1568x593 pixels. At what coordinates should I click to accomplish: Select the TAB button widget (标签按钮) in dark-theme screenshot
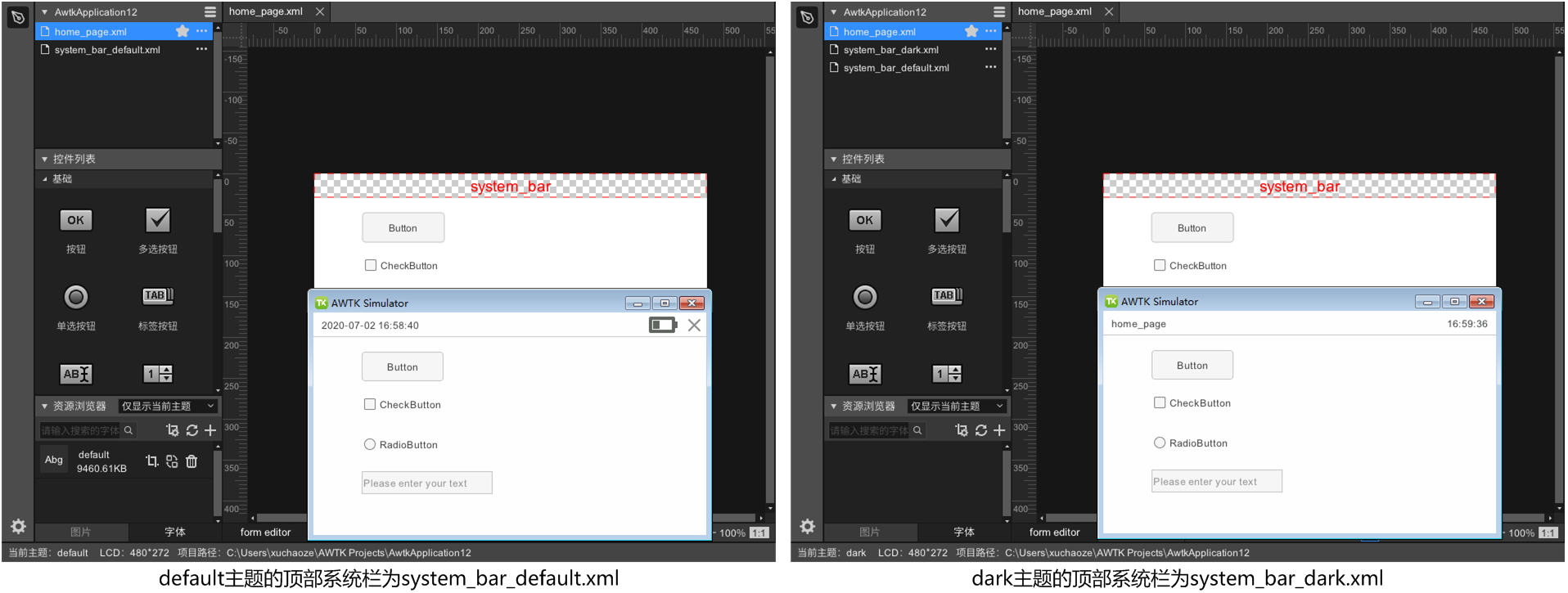[x=947, y=296]
